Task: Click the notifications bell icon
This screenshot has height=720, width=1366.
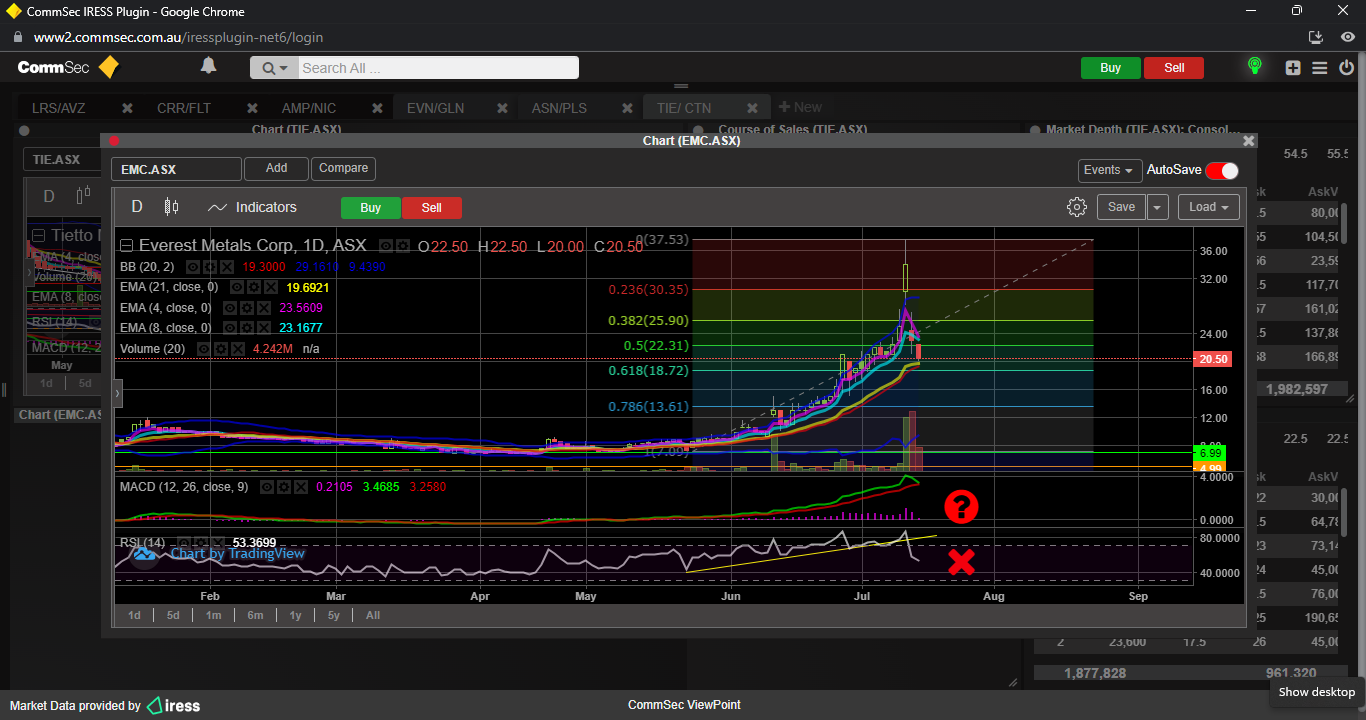Action: tap(208, 66)
